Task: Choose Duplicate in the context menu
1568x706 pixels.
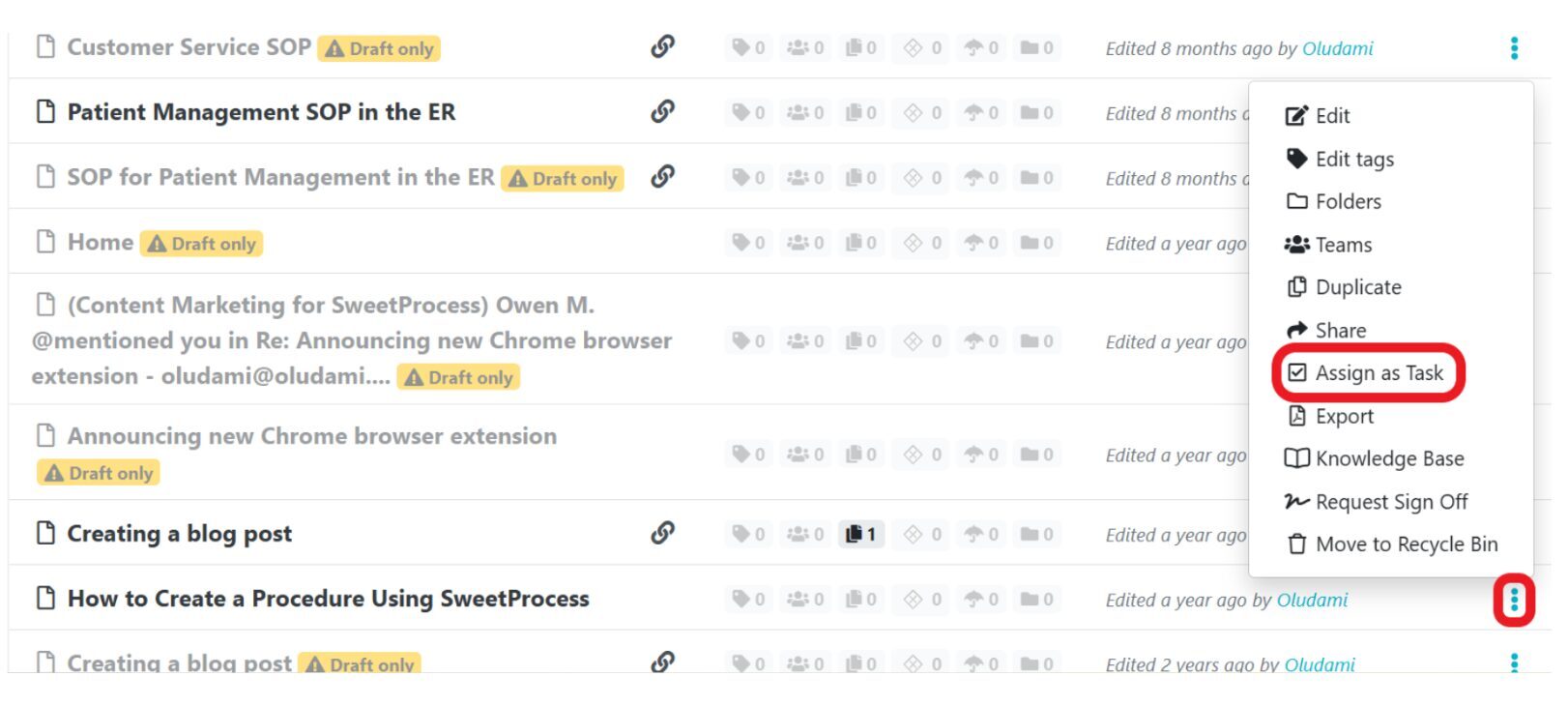Action: 1357,287
